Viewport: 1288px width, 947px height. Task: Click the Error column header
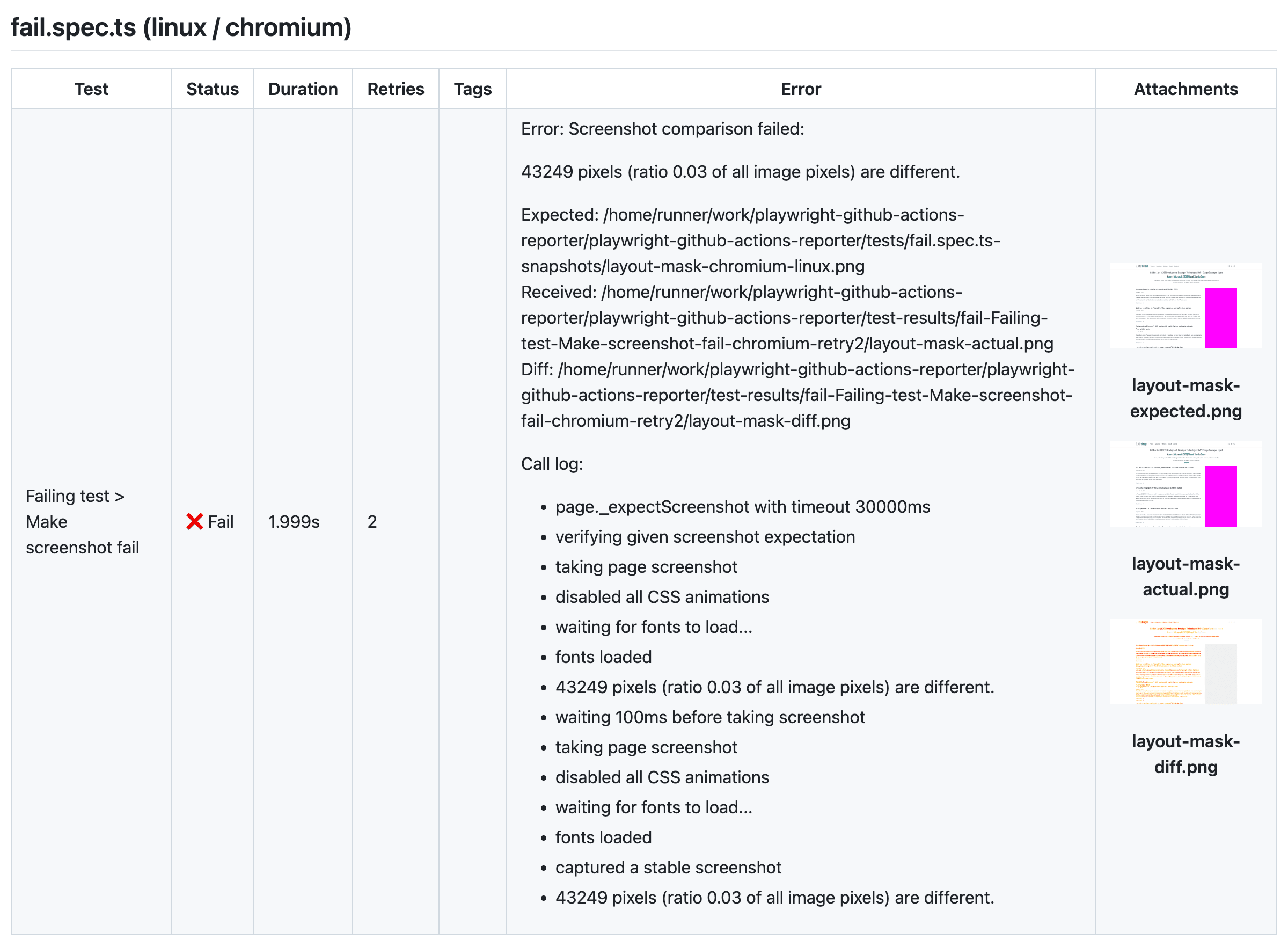800,89
